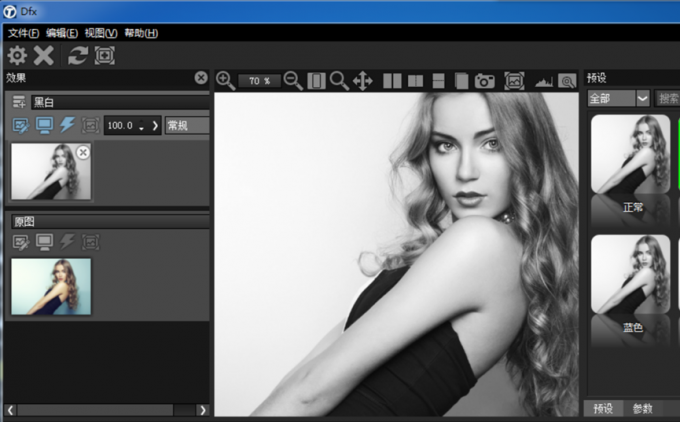Click the 100.0 opacity stepper arrows
680x422 pixels.
point(141,126)
